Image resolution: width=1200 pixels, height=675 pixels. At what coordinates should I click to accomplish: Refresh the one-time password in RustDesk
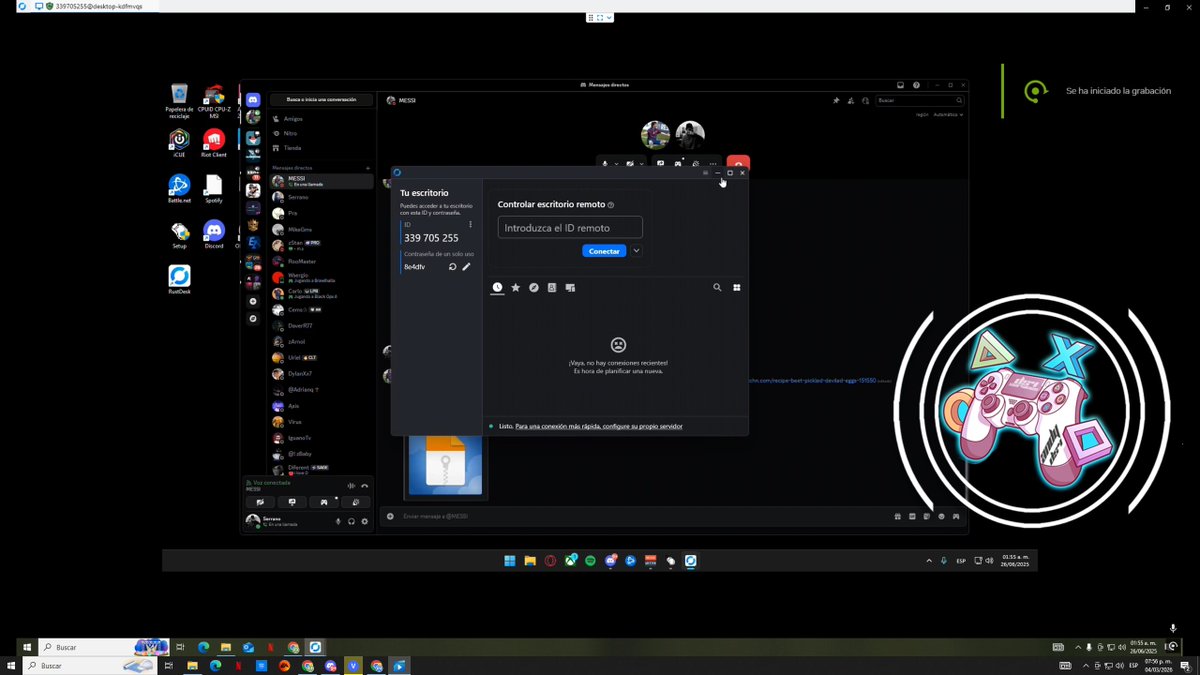452,267
